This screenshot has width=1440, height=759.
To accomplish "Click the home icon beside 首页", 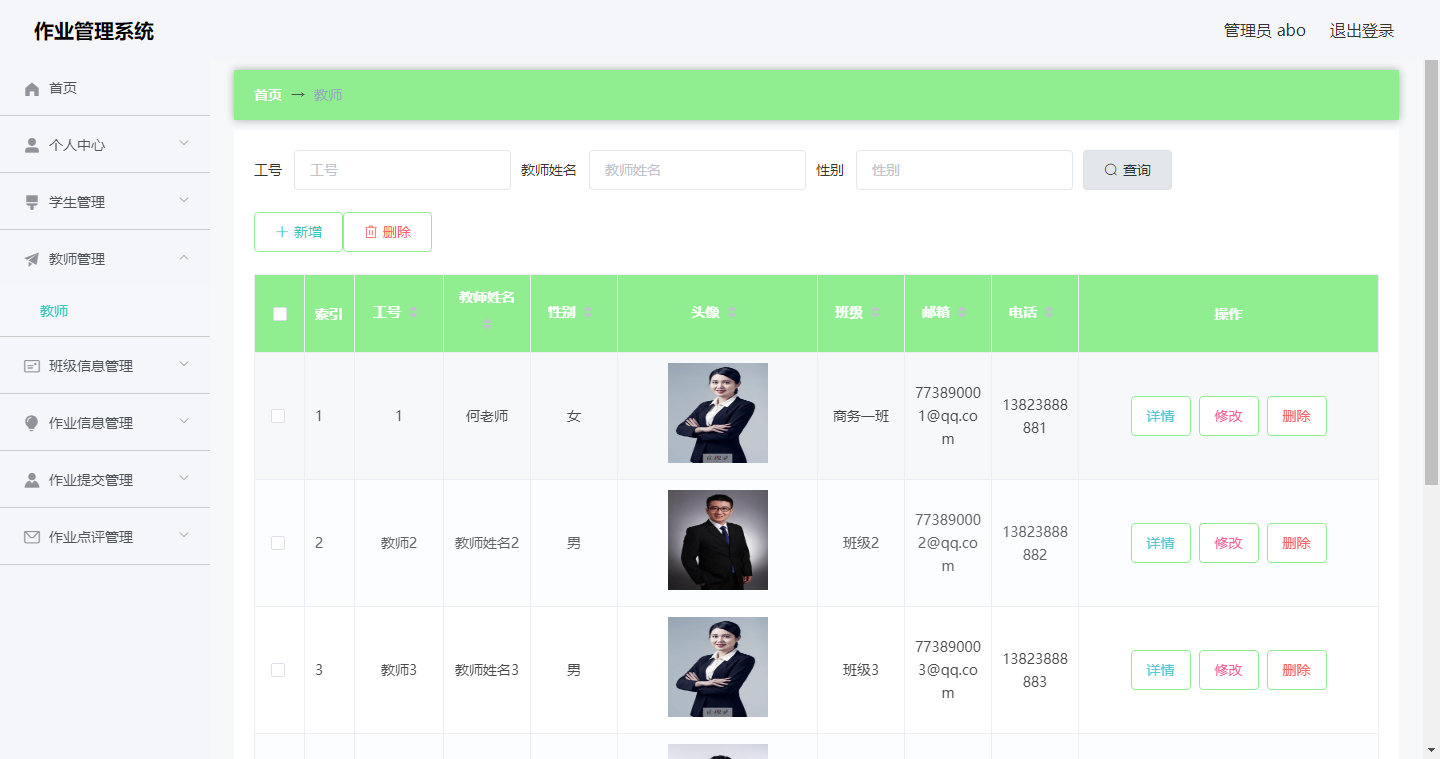I will (32, 89).
